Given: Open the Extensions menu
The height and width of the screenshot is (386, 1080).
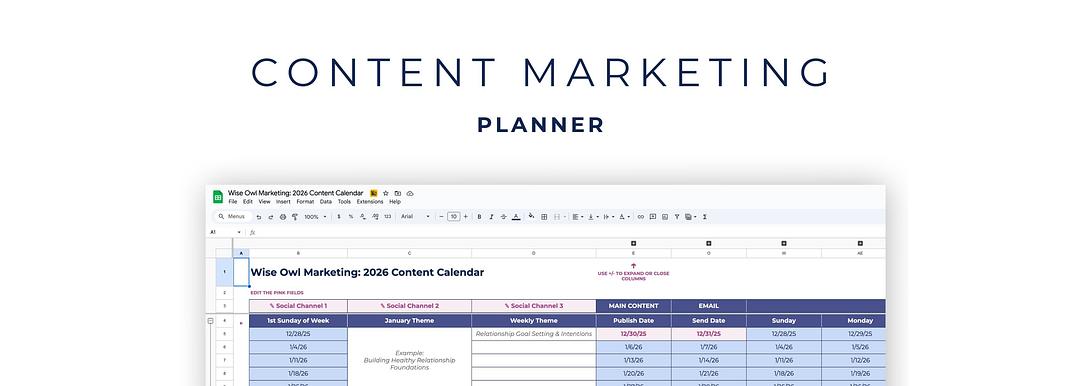Looking at the screenshot, I should (x=370, y=202).
